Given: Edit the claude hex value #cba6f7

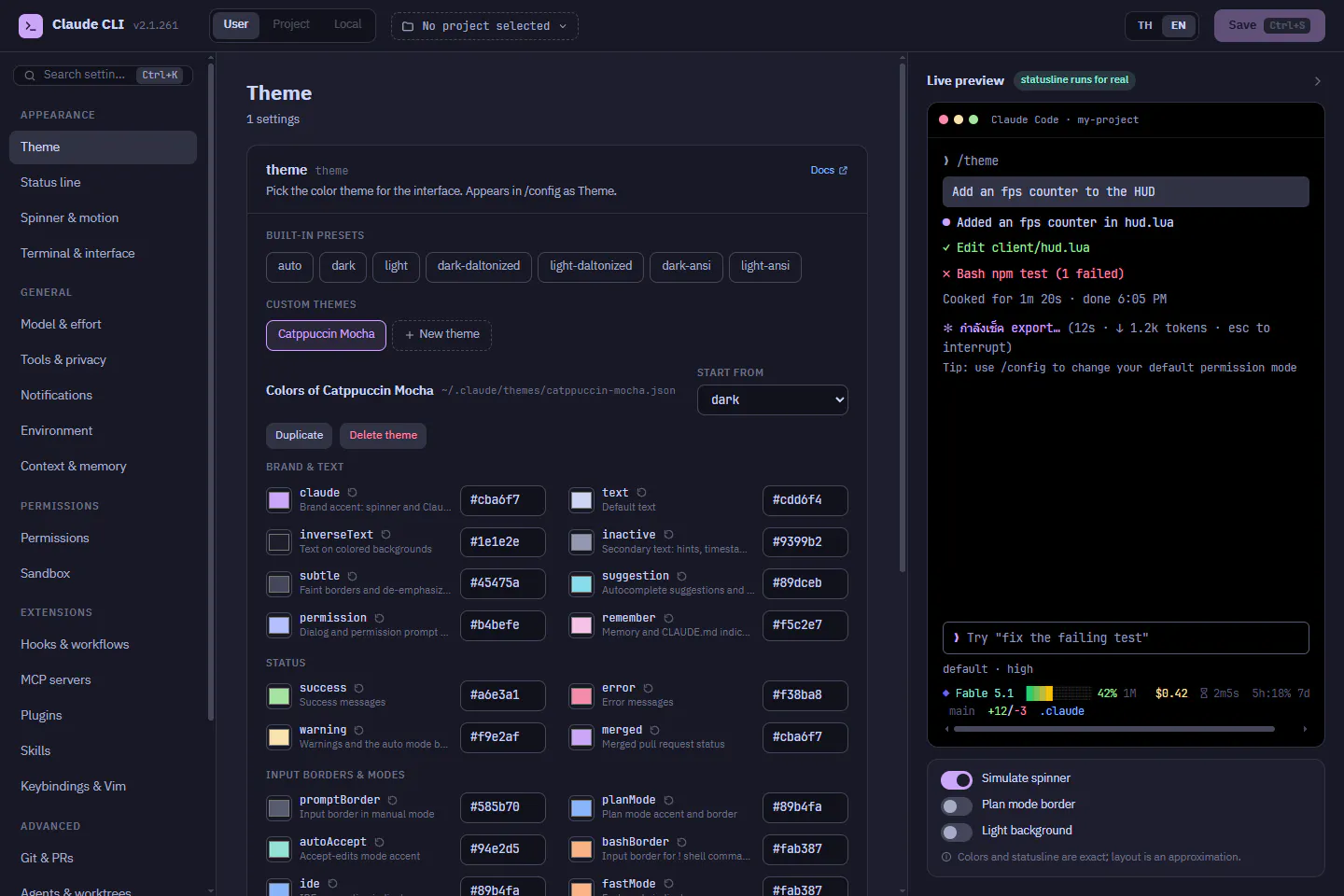Looking at the screenshot, I should pyautogui.click(x=503, y=500).
